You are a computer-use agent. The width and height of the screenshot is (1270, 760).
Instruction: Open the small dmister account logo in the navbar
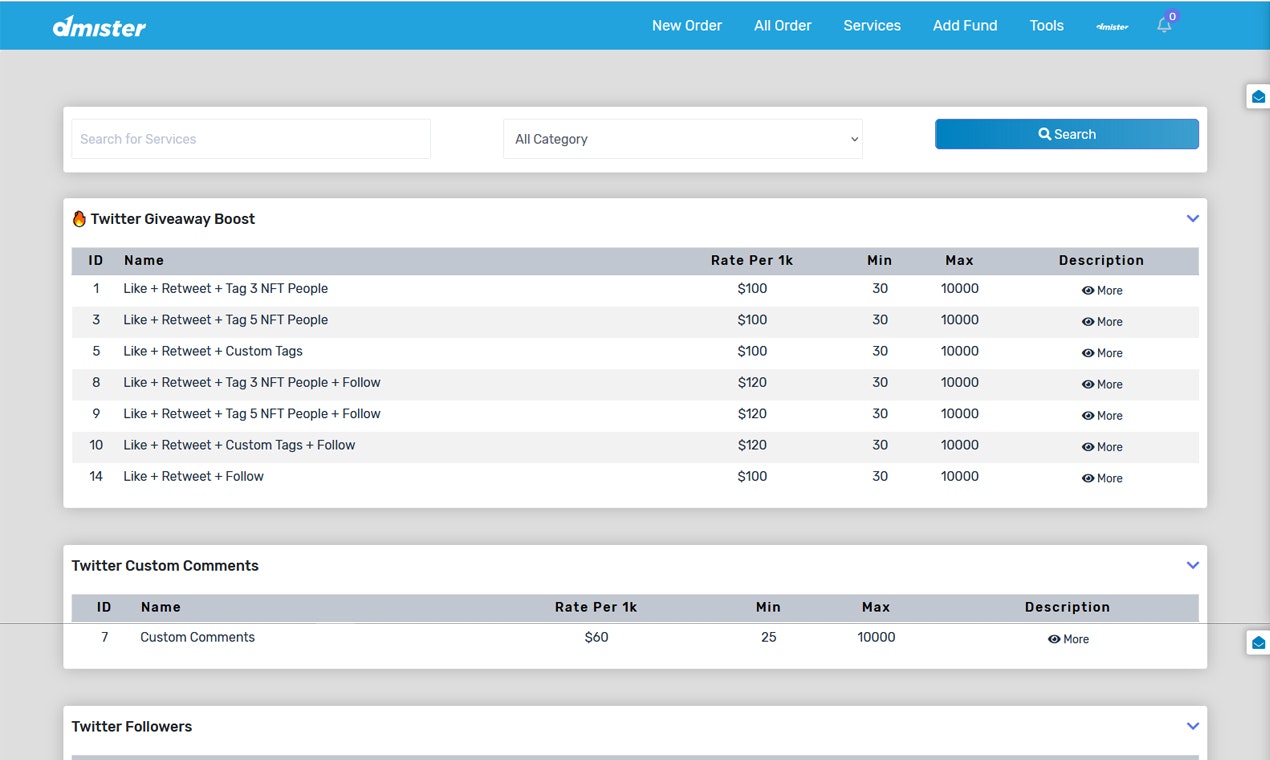[x=1112, y=26]
